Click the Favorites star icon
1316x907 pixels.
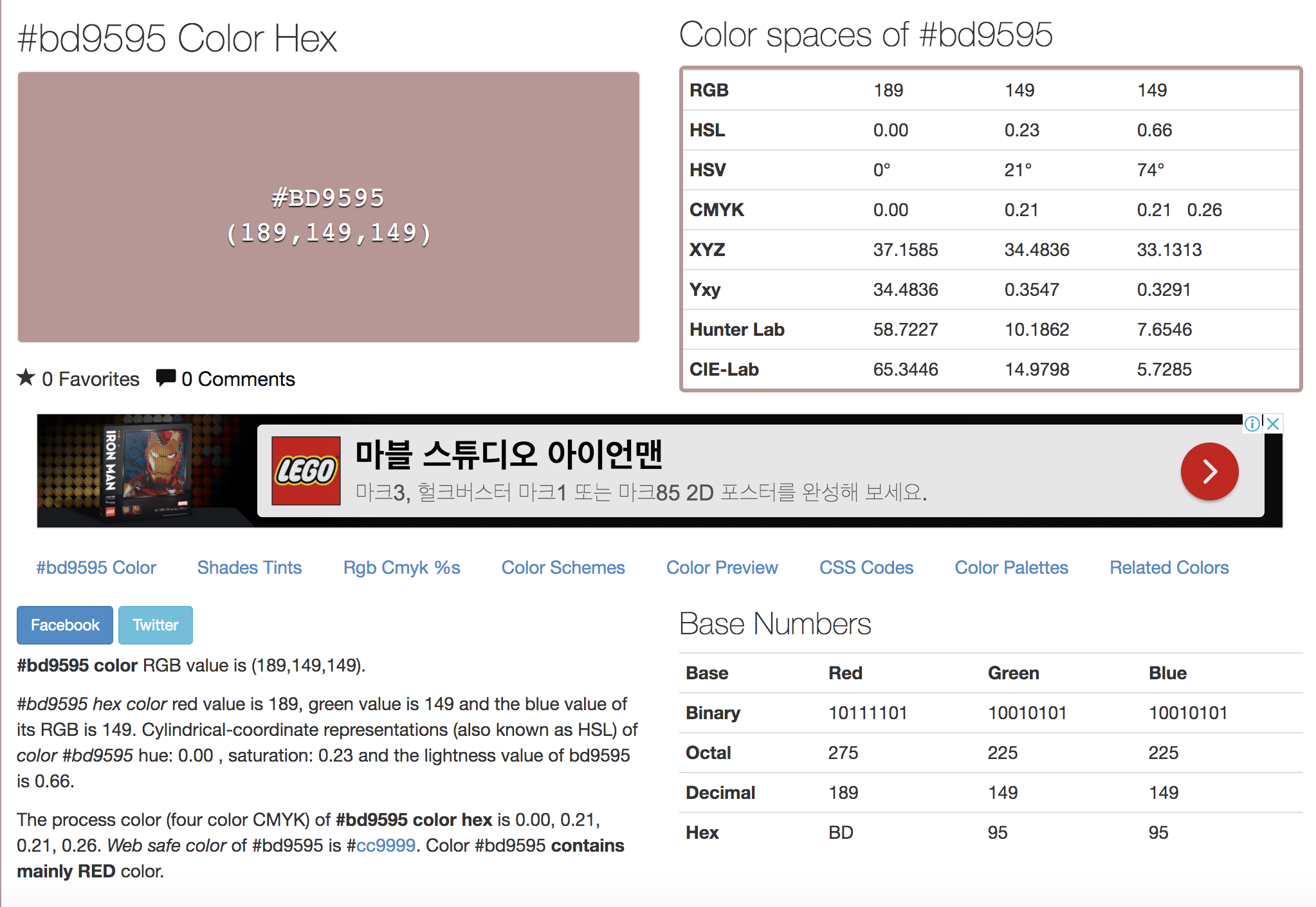click(x=26, y=378)
